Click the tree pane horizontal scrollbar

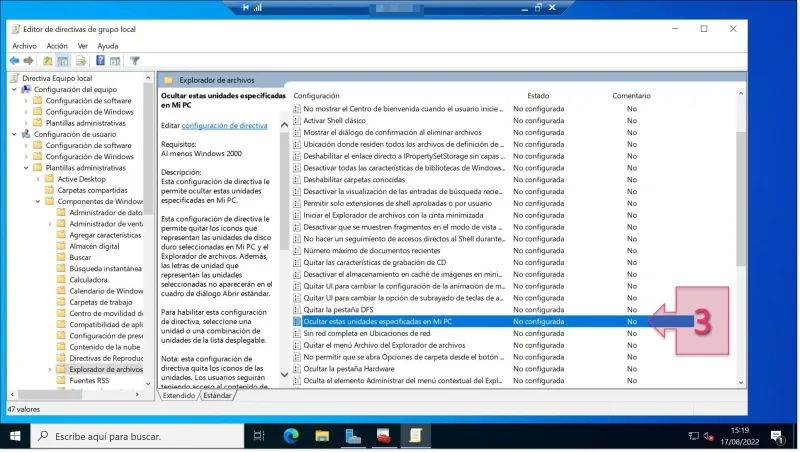(x=49, y=394)
